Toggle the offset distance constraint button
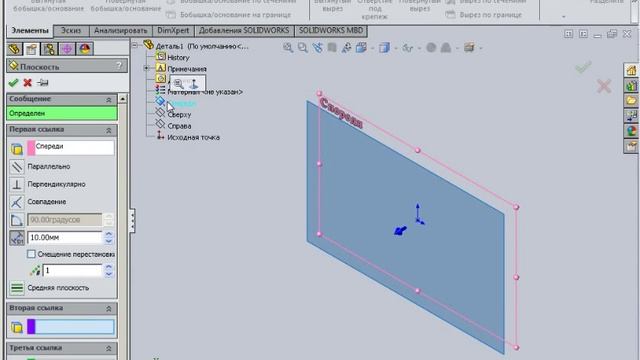The image size is (640, 360). 17,238
